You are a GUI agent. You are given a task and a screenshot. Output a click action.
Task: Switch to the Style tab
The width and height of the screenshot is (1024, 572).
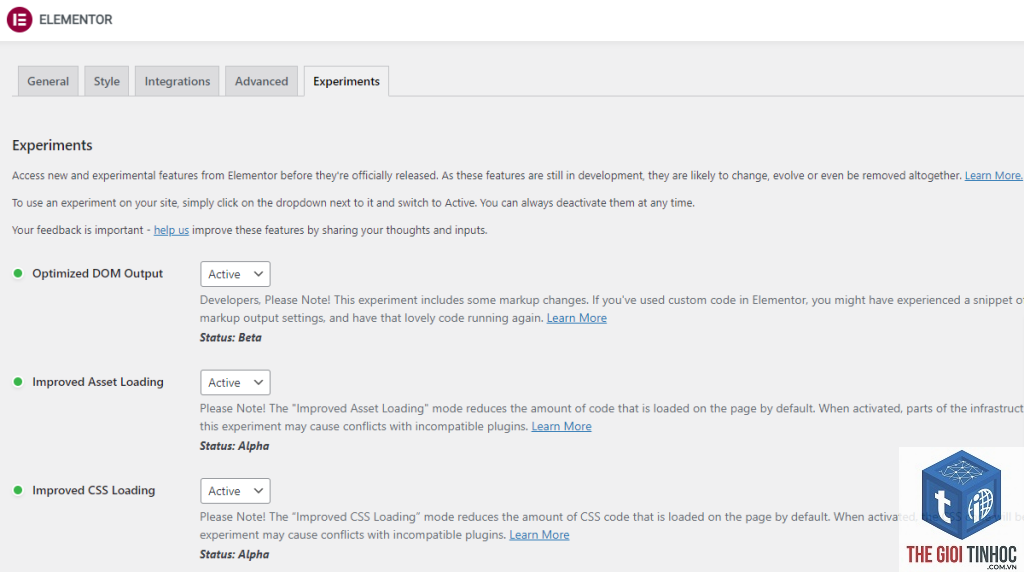tap(106, 81)
